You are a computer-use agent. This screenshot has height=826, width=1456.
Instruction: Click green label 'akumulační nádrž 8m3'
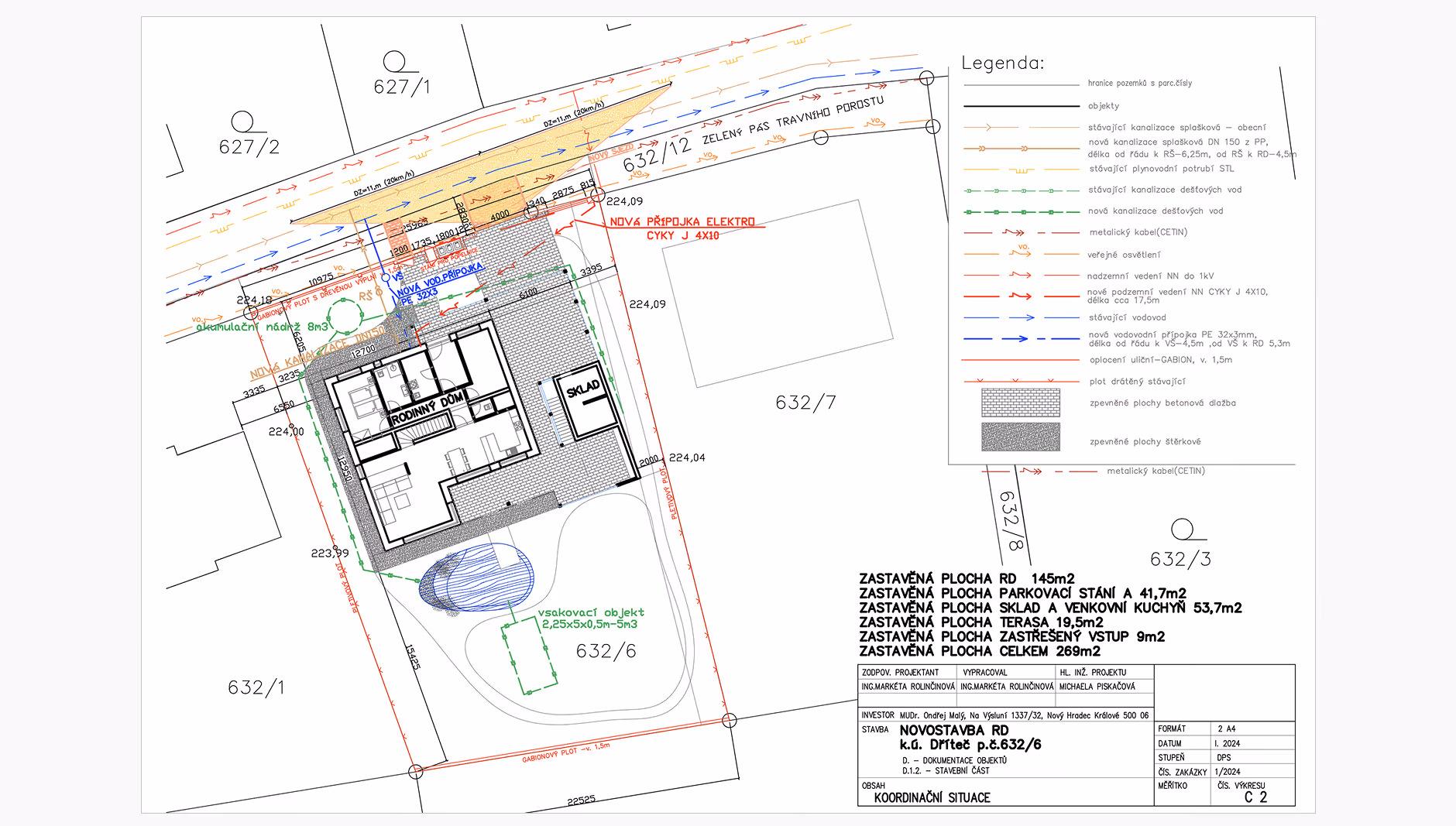tap(262, 327)
